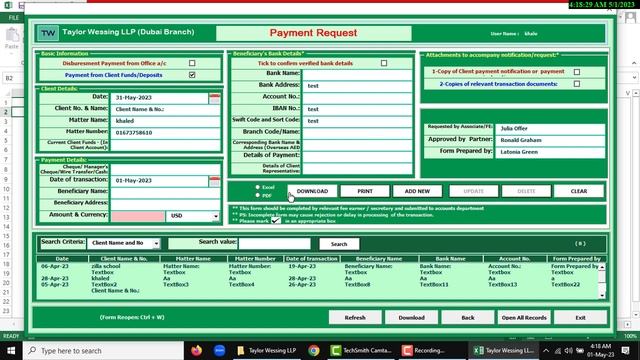Image resolution: width=640 pixels, height=360 pixels.
Task: Click the Matter Number field 01673758610
Action: (x=165, y=133)
